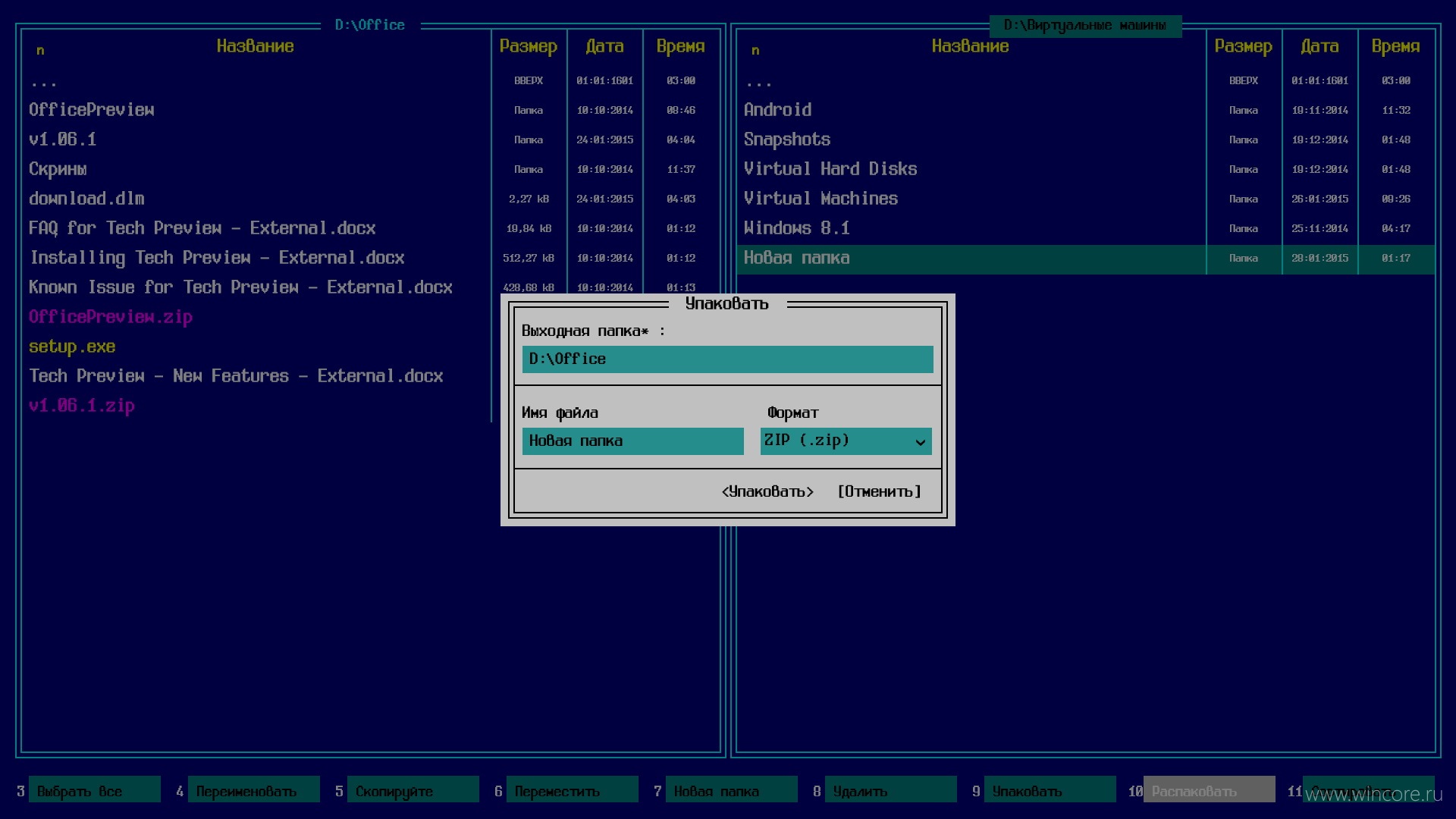The width and height of the screenshot is (1456, 819).
Task: Select the v1.06.1 folder row
Action: pos(62,140)
